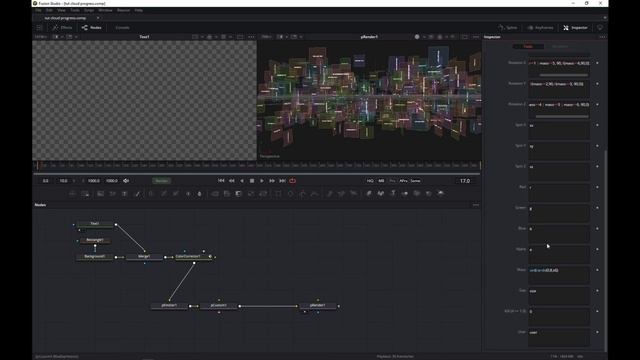Step back one frame
Image resolution: width=640 pixels, height=360 pixels.
(231, 181)
